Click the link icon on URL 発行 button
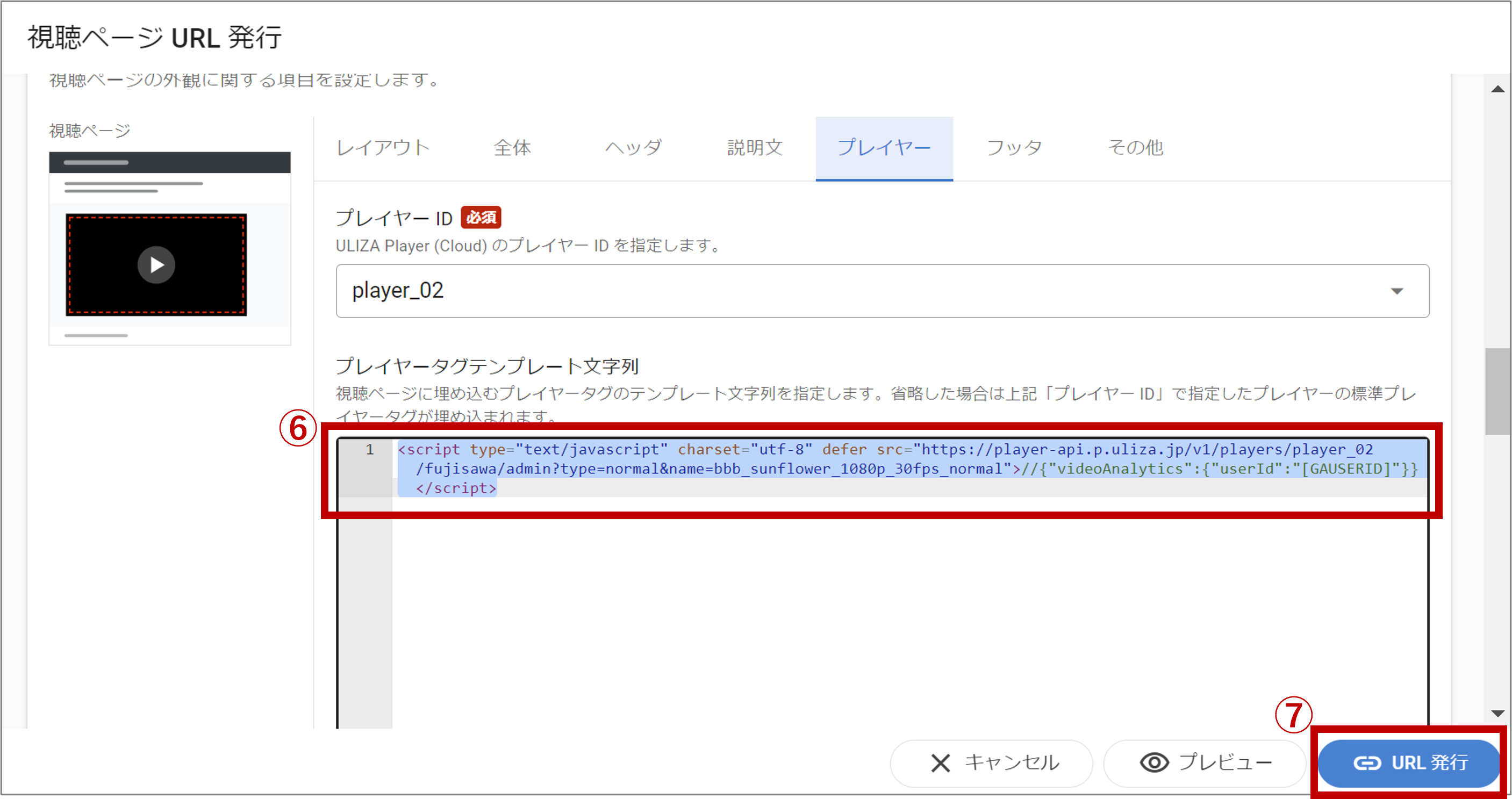Screen dimensions: 1512x799 click(1367, 762)
